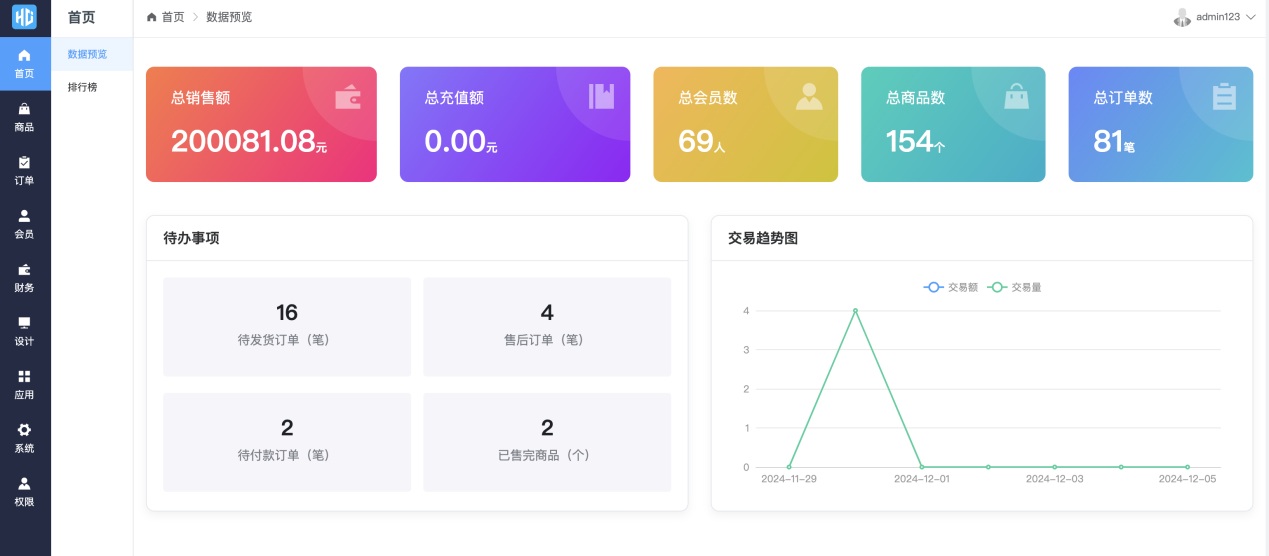Click 首页 breadcrumb link

pos(172,17)
